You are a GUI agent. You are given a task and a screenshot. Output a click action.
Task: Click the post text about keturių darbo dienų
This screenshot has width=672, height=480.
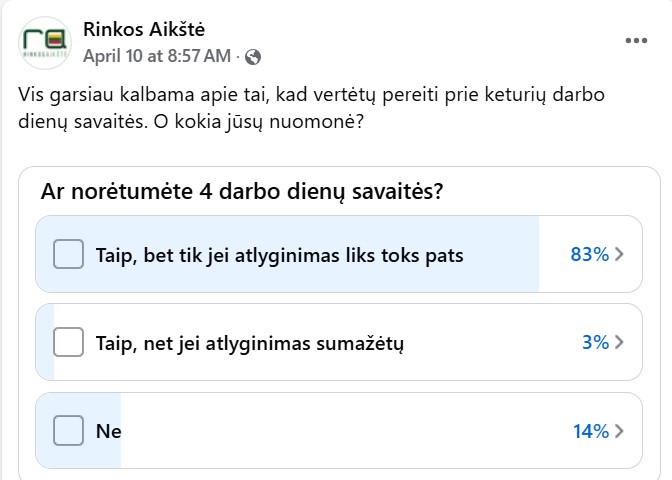tap(311, 108)
